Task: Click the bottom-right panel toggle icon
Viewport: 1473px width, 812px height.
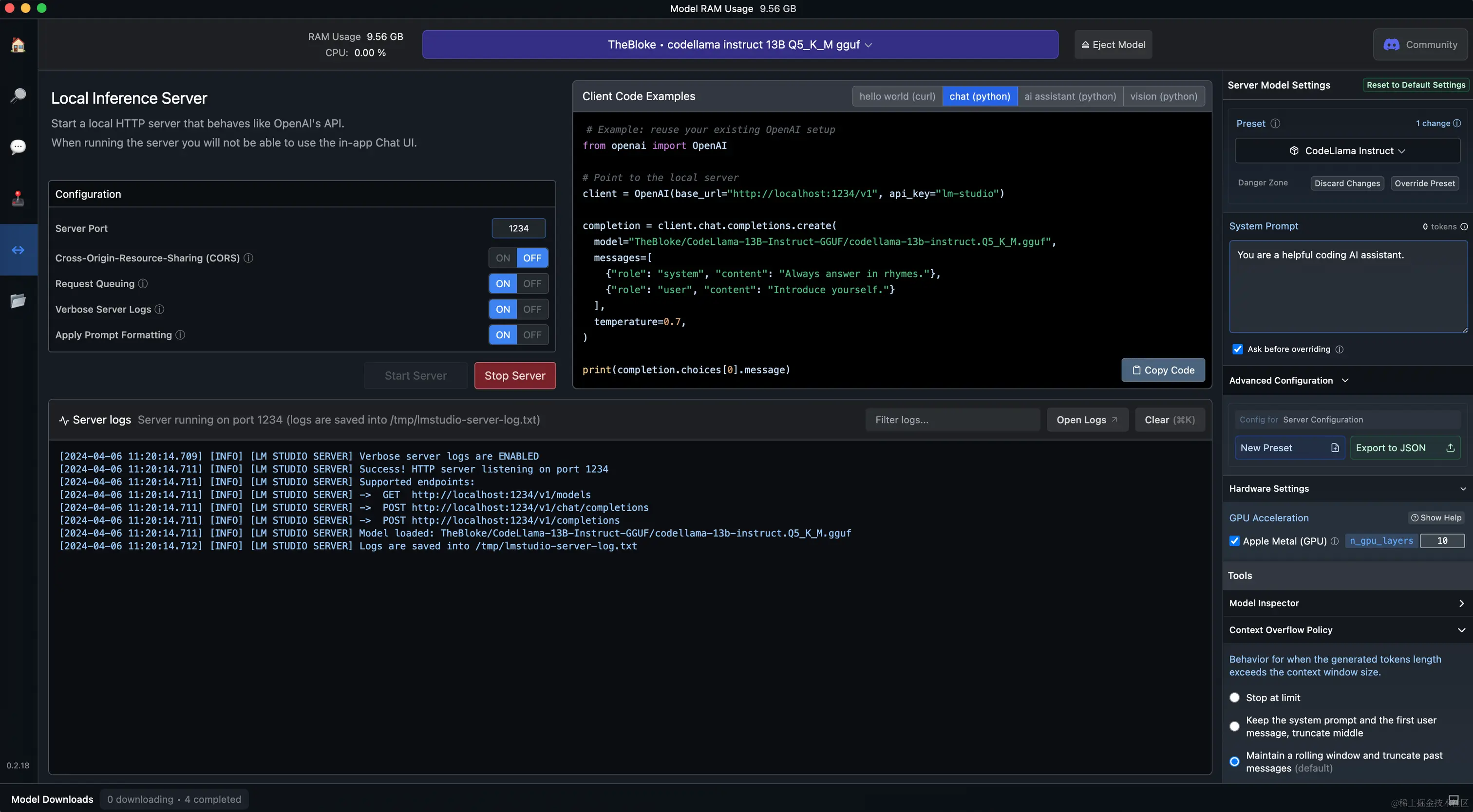Action: click(x=1453, y=799)
